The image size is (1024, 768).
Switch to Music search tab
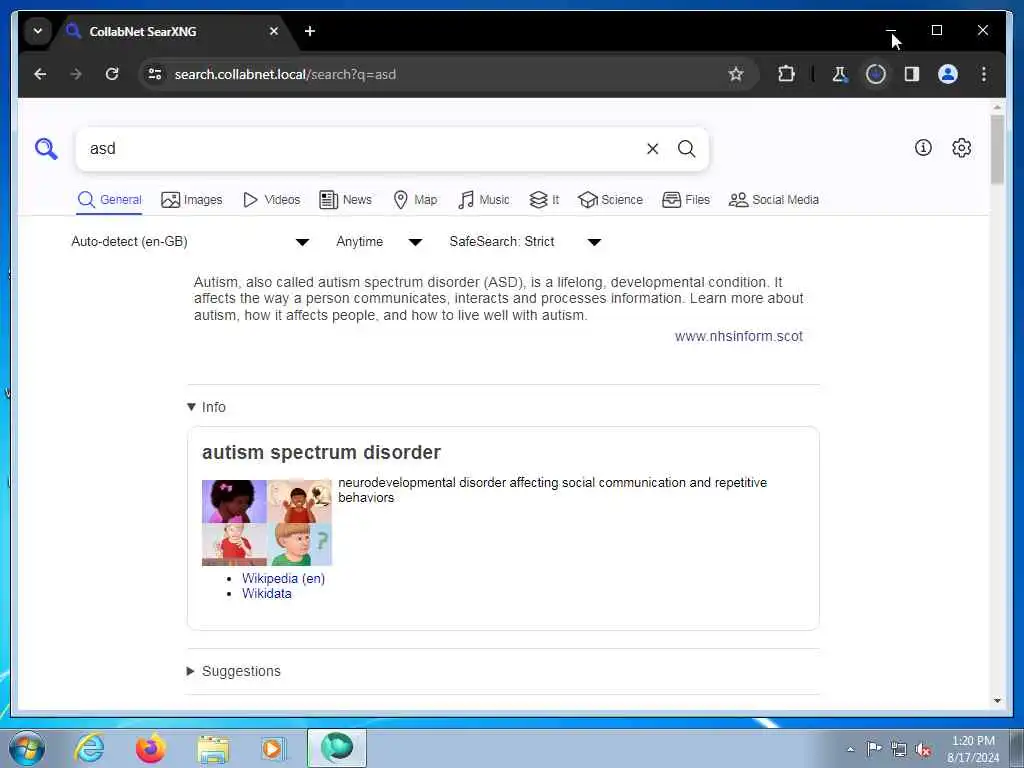click(x=484, y=200)
